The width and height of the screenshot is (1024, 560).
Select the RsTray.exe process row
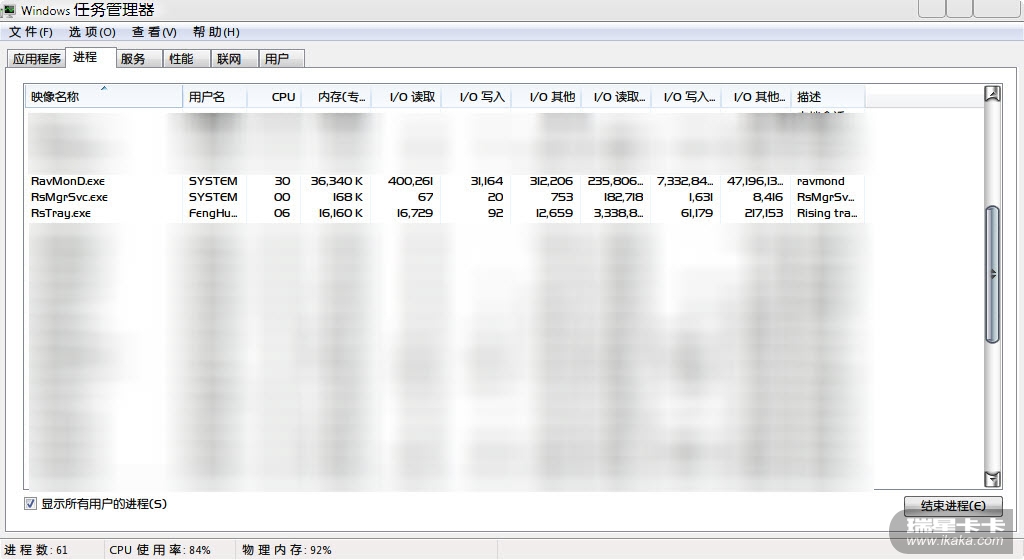(x=445, y=213)
